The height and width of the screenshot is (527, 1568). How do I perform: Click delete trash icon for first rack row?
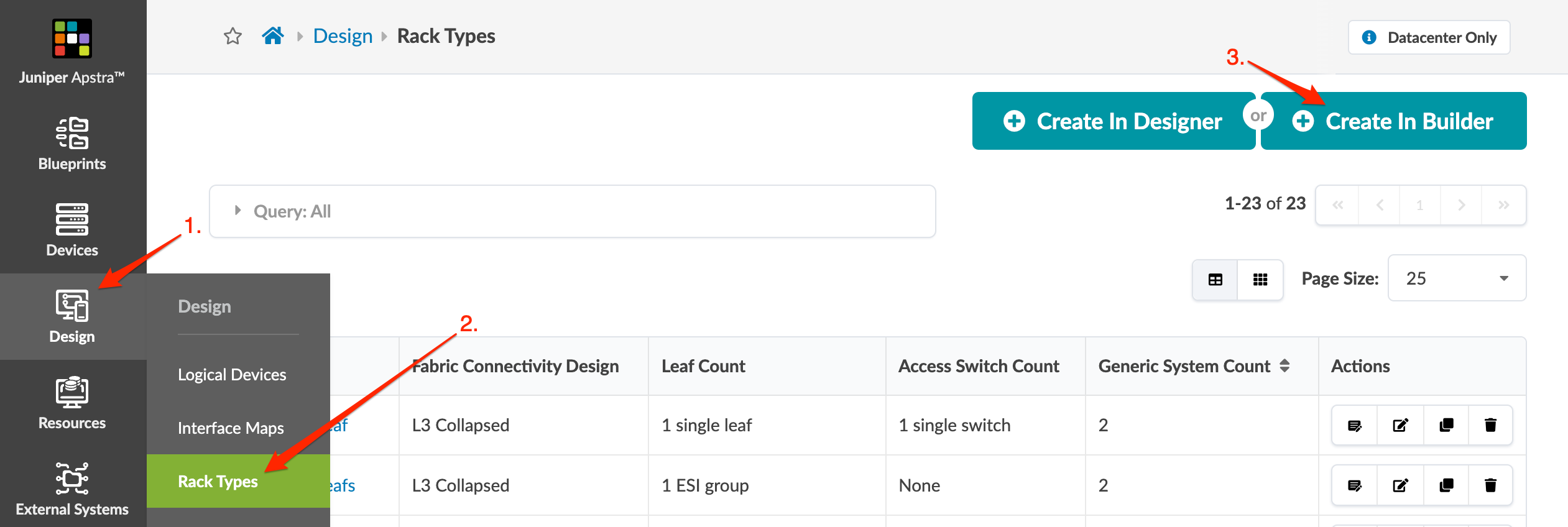click(x=1490, y=425)
